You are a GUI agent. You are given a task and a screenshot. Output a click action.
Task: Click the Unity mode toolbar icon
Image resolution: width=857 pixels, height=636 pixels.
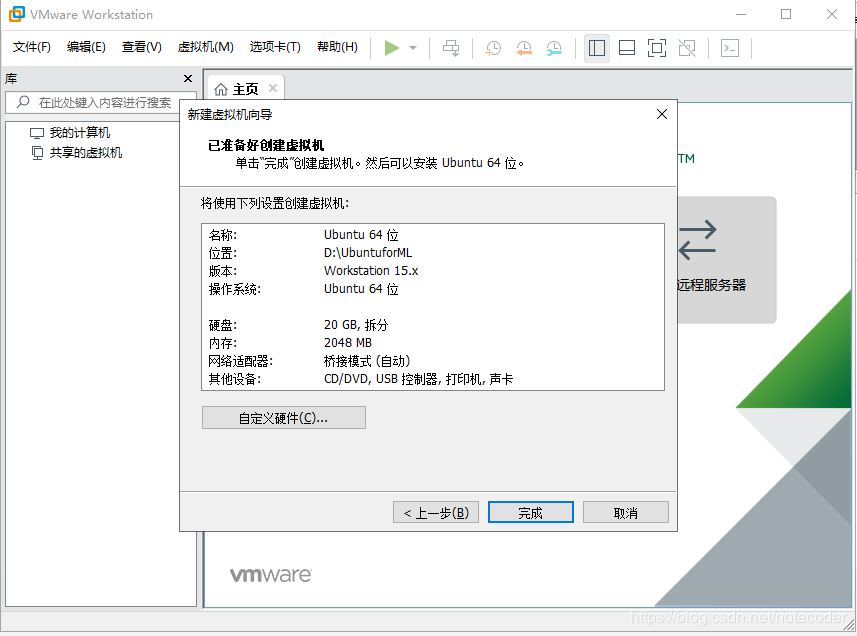687,48
